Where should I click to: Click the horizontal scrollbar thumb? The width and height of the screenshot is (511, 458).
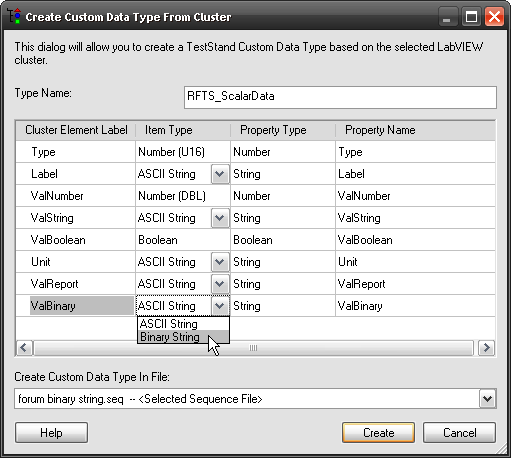click(x=253, y=348)
